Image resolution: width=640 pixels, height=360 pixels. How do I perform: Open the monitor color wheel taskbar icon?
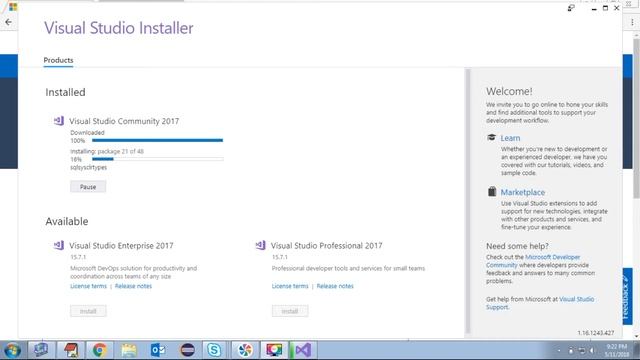click(274, 350)
